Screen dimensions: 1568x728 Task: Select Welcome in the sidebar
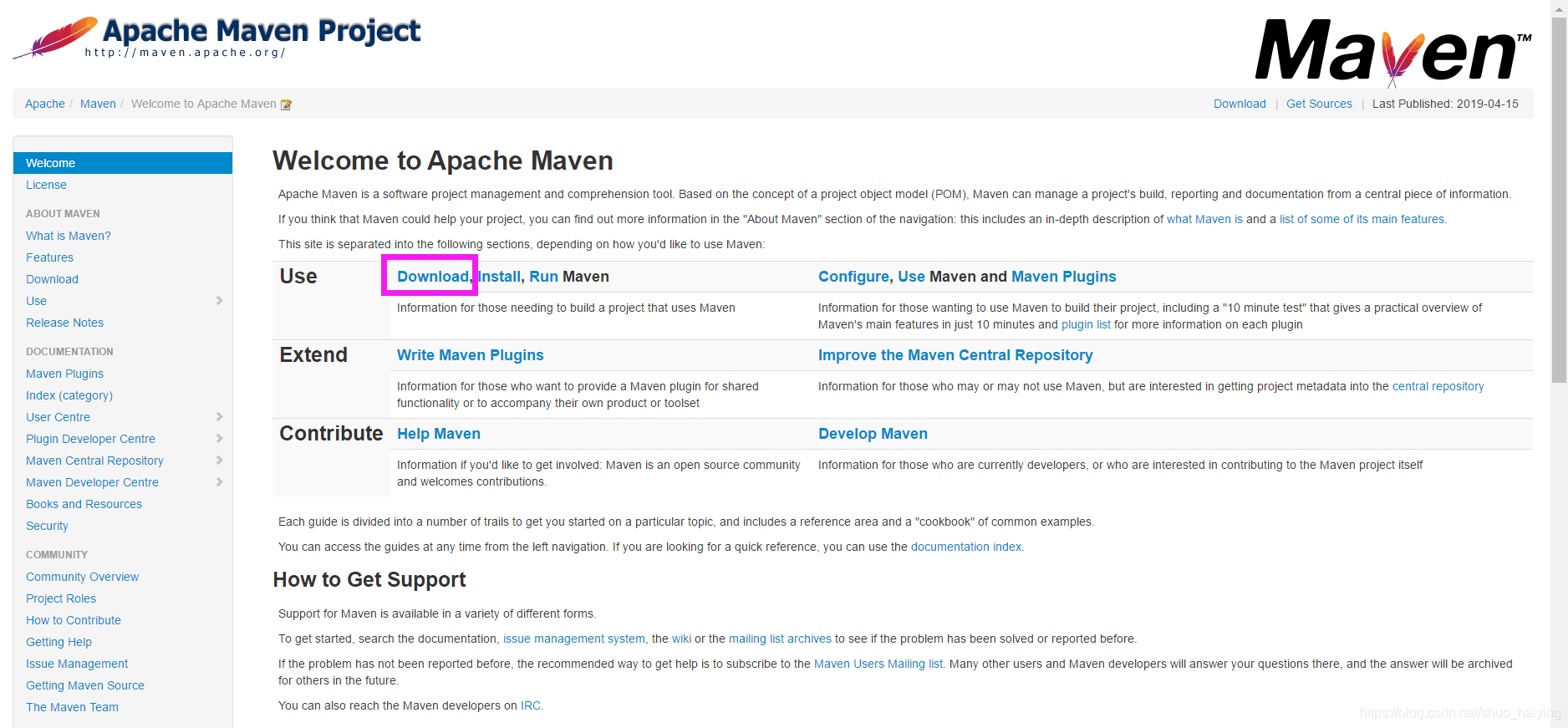tap(123, 163)
